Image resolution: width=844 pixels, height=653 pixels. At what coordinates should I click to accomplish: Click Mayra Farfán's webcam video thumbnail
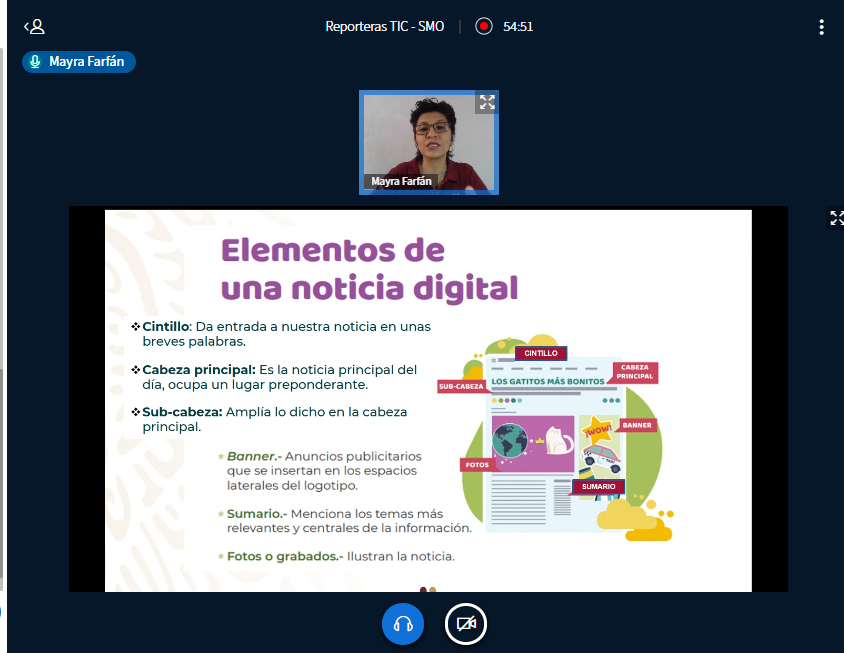point(428,142)
